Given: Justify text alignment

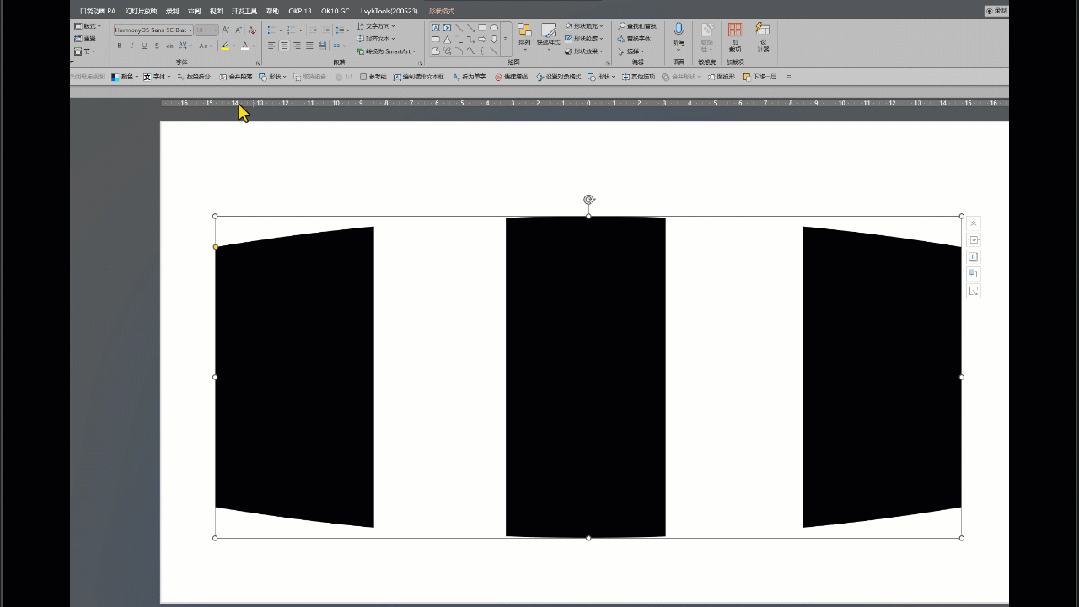Looking at the screenshot, I should [310, 46].
